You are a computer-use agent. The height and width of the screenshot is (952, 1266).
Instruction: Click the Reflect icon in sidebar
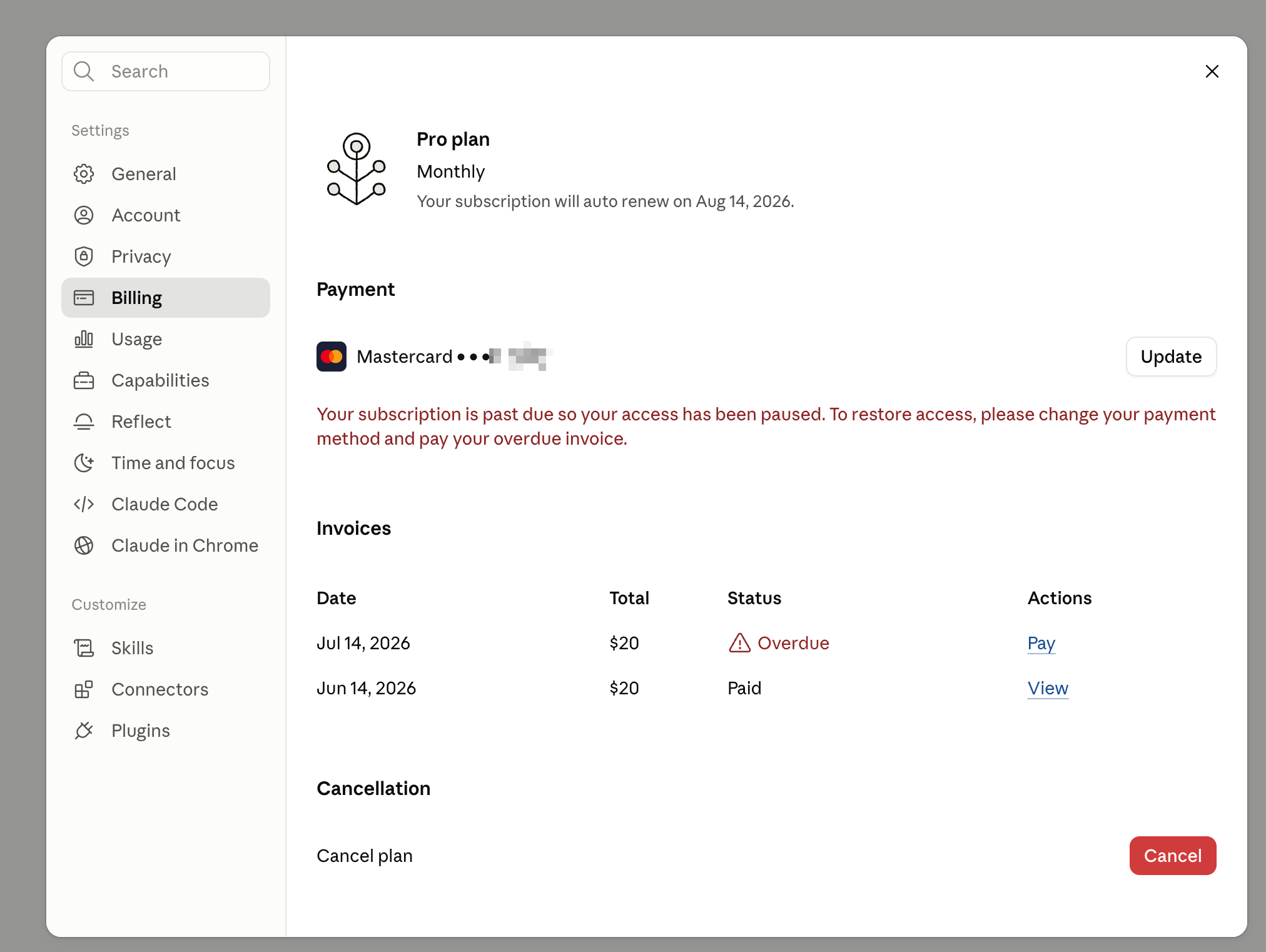84,422
